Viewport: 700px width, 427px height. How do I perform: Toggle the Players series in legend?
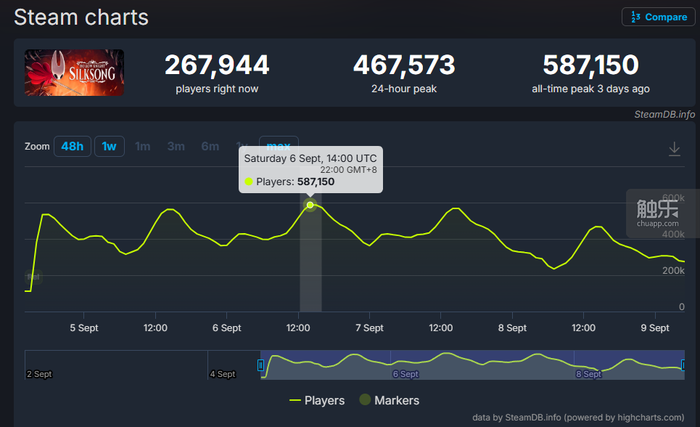coord(324,400)
